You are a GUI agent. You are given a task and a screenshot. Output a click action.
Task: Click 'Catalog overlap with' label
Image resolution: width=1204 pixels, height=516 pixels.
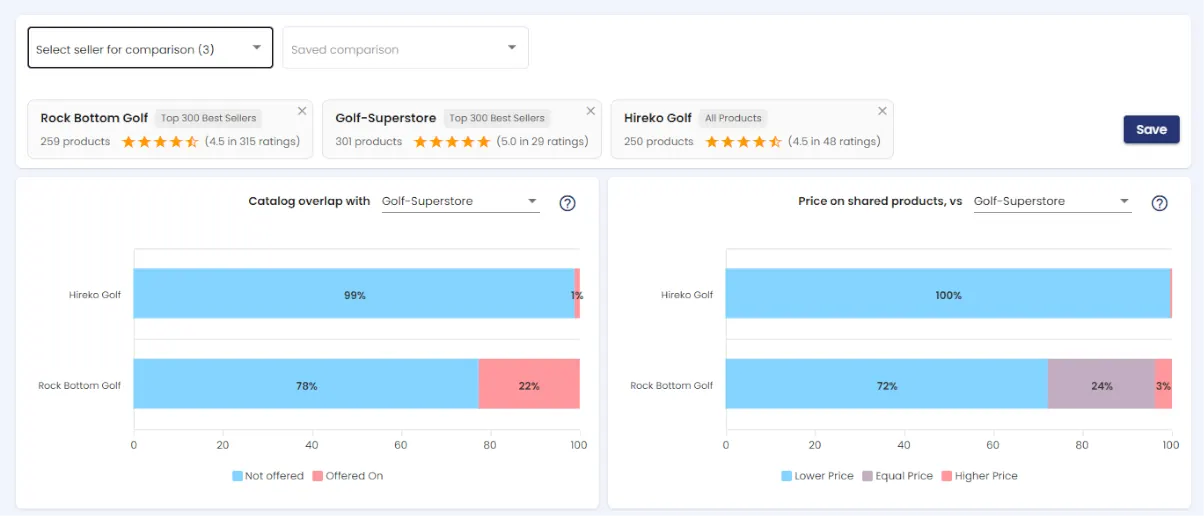click(309, 202)
